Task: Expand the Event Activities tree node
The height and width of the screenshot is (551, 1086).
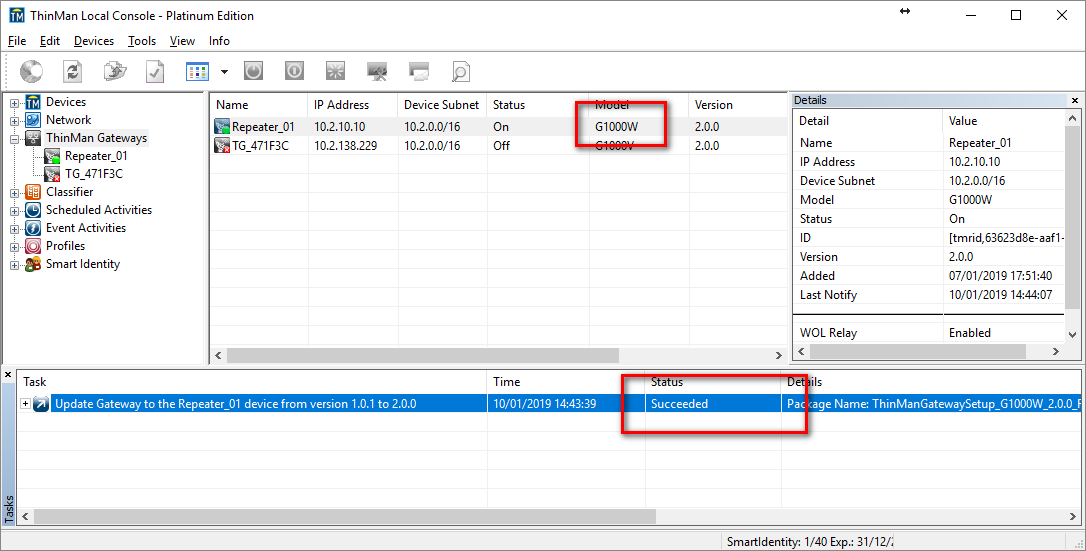Action: [15, 229]
